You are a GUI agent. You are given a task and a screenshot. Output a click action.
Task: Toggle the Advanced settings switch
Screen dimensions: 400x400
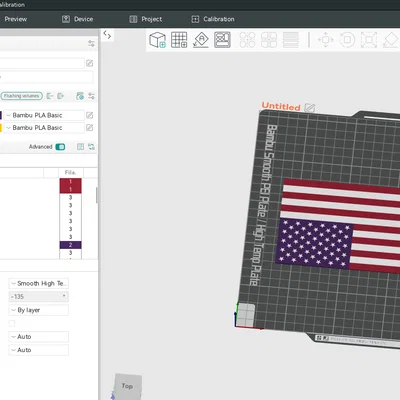click(60, 147)
